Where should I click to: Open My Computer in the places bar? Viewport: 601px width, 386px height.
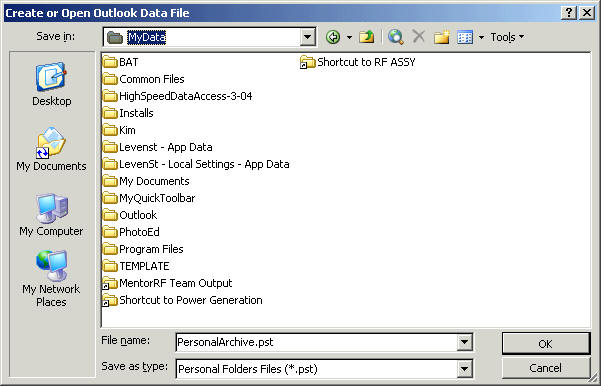(51, 215)
